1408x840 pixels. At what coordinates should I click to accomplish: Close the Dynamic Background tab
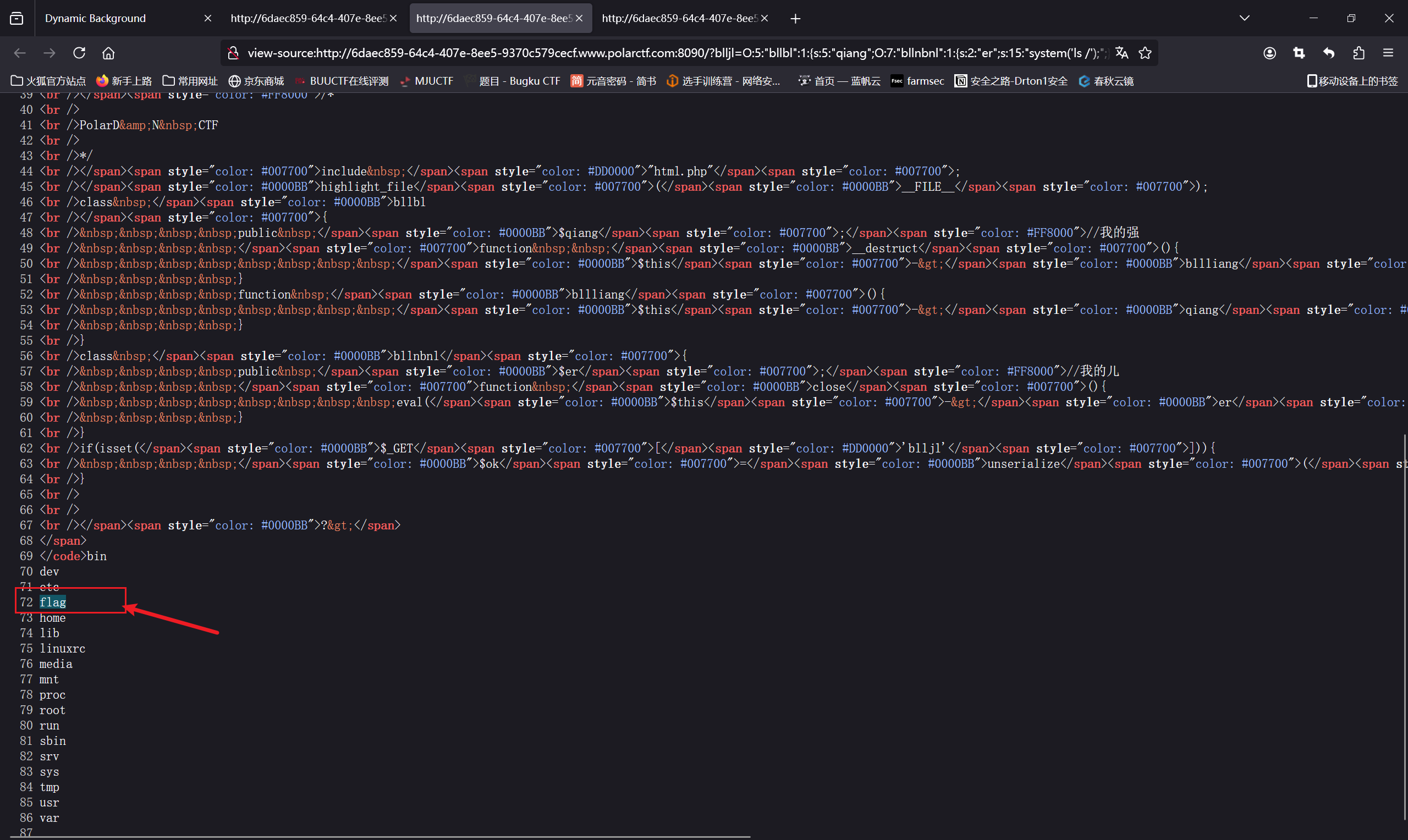point(208,18)
